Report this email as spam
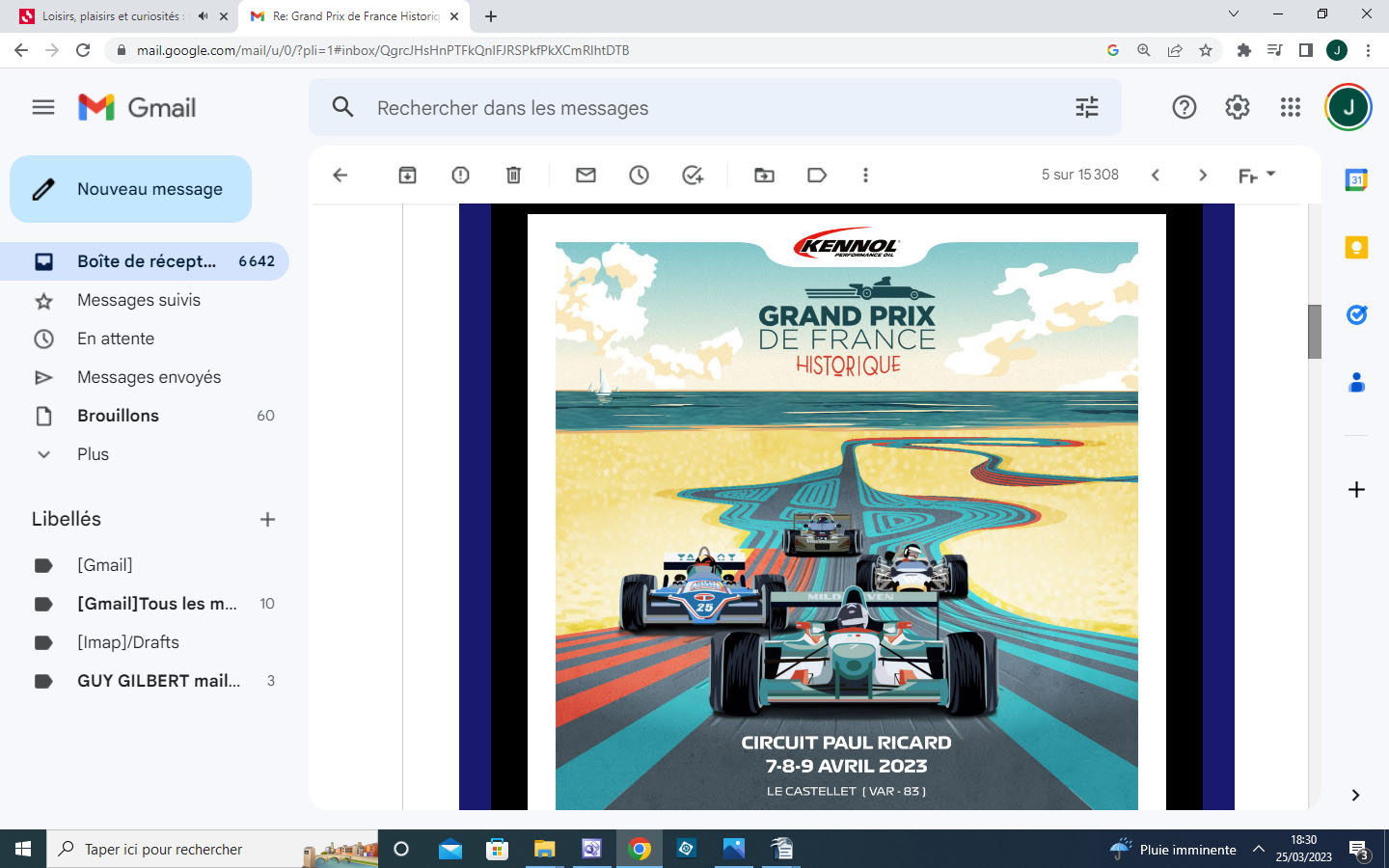 (461, 175)
